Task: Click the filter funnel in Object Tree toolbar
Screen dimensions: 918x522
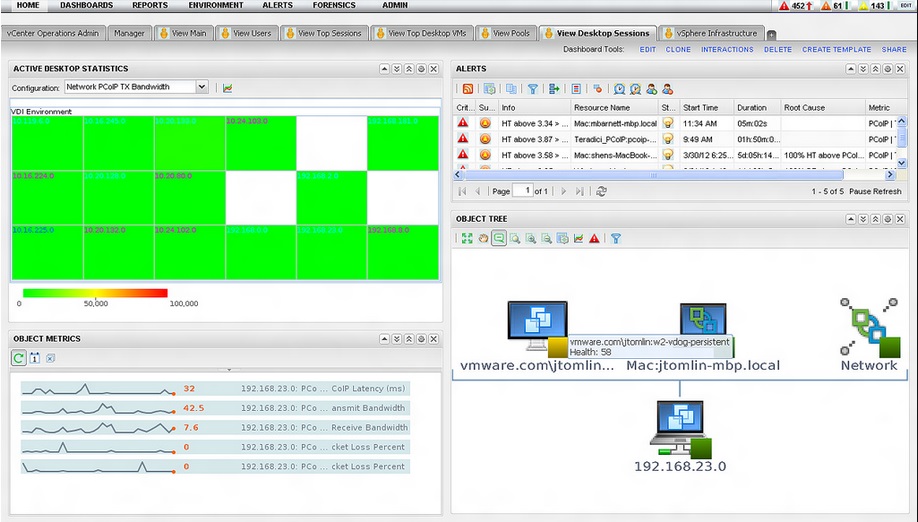Action: (x=615, y=238)
